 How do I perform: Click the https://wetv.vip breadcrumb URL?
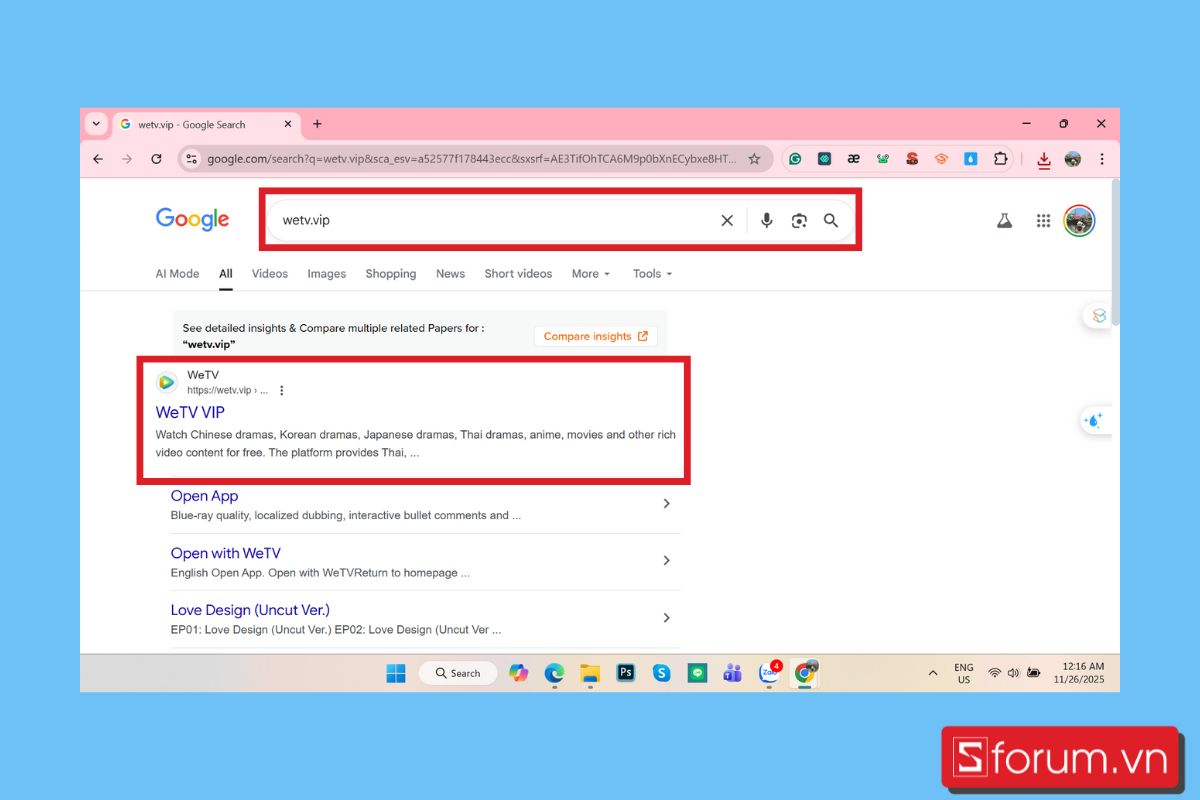[227, 391]
